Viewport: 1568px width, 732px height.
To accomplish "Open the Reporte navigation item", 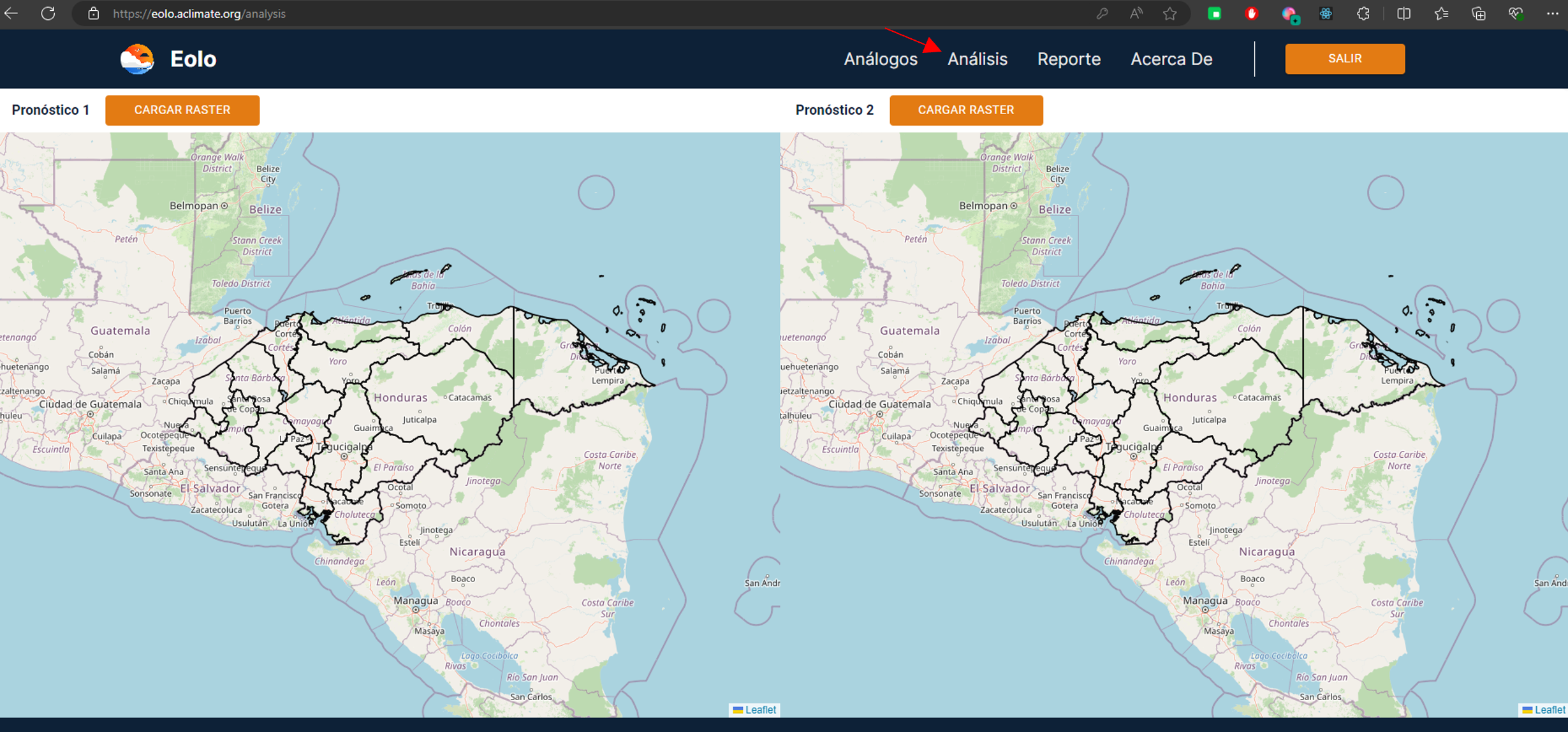I will point(1069,59).
